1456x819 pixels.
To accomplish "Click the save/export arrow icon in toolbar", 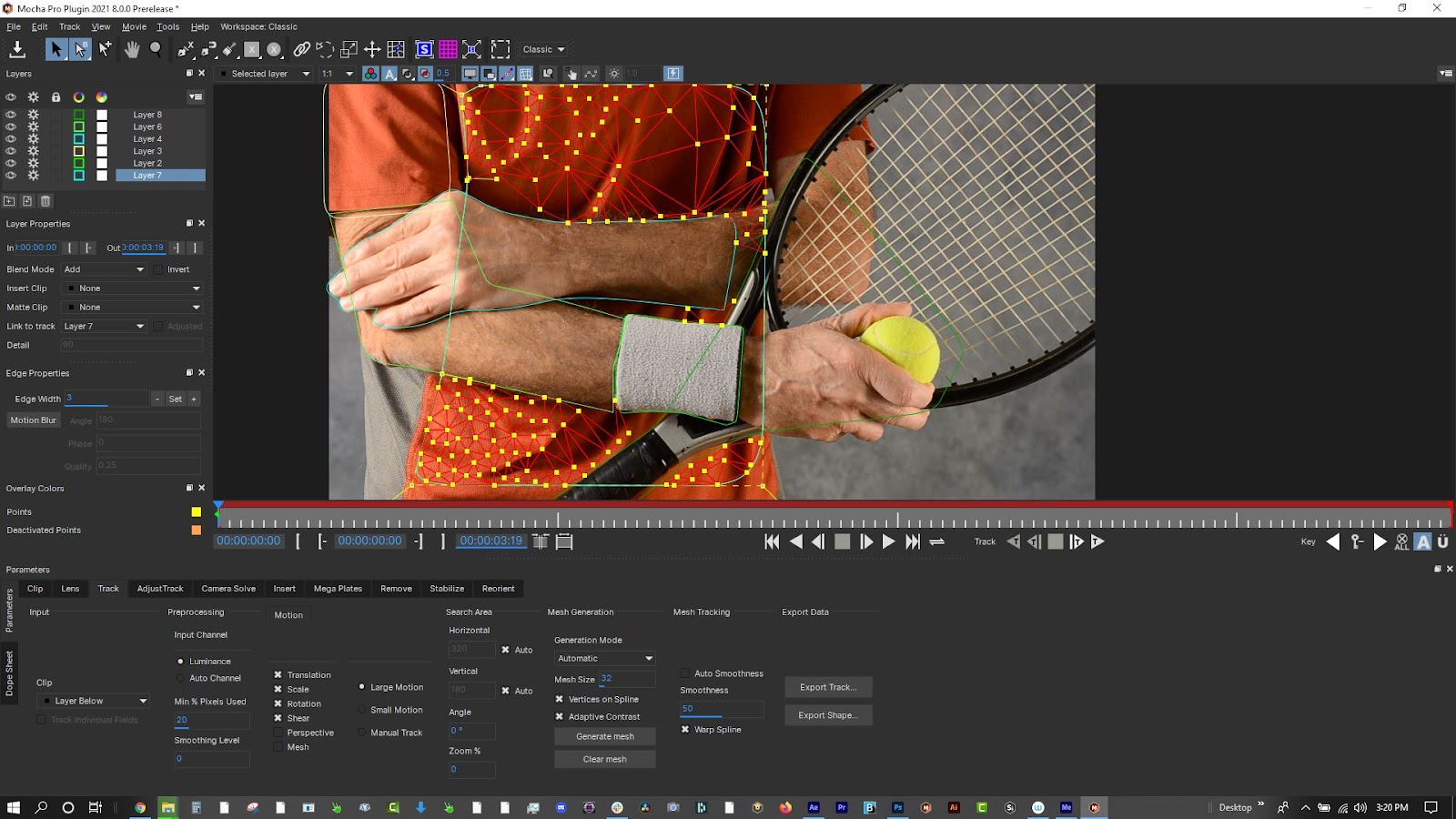I will (17, 49).
